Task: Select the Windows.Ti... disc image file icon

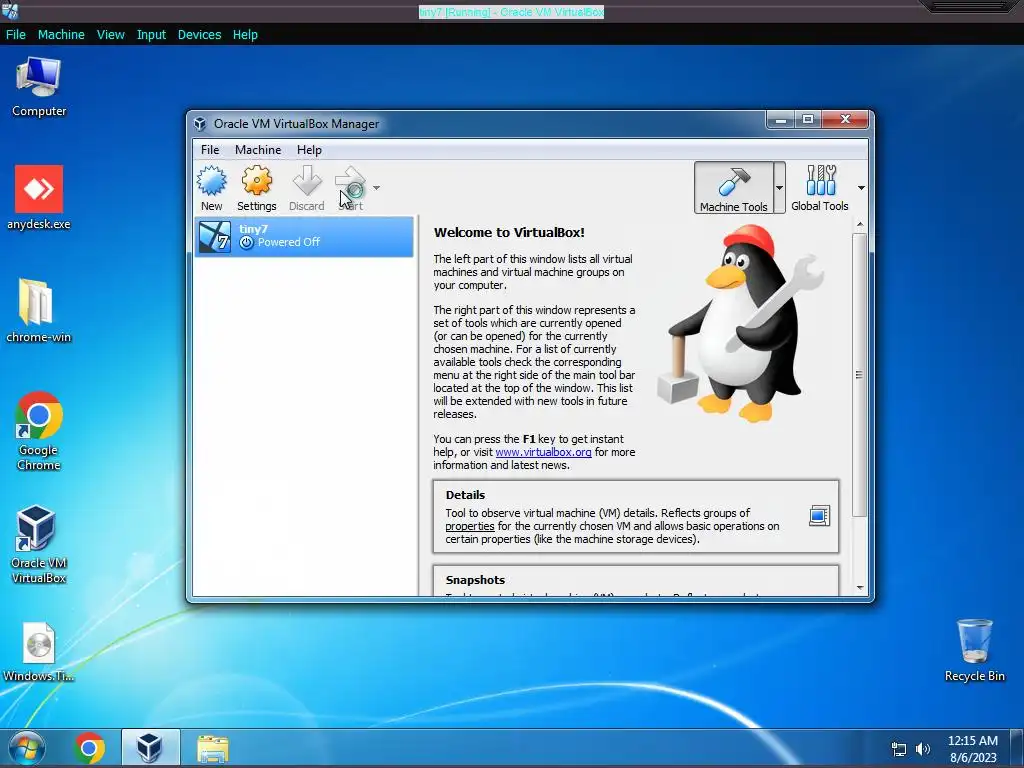Action: click(x=39, y=652)
